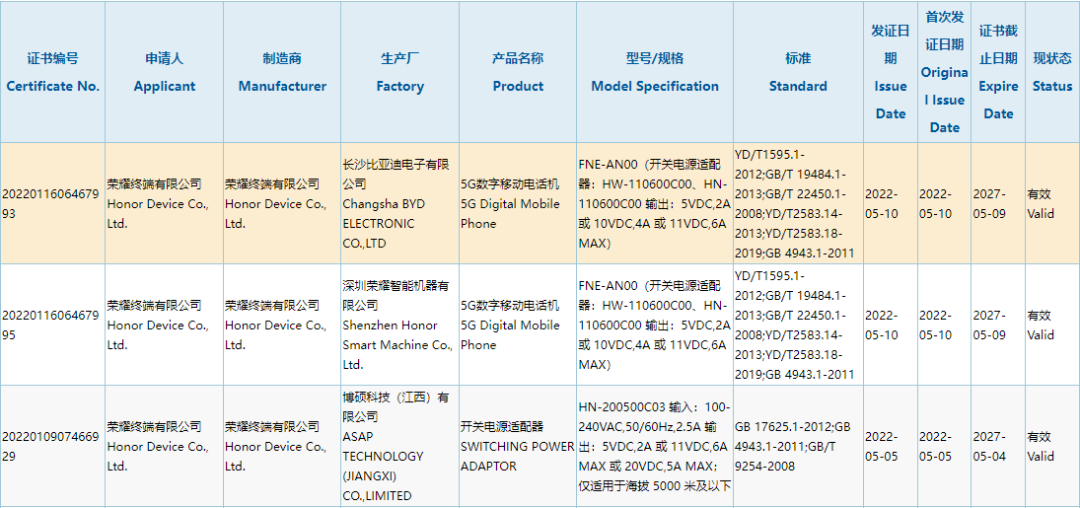
Task: Click the Status column header
Action: 1052,72
